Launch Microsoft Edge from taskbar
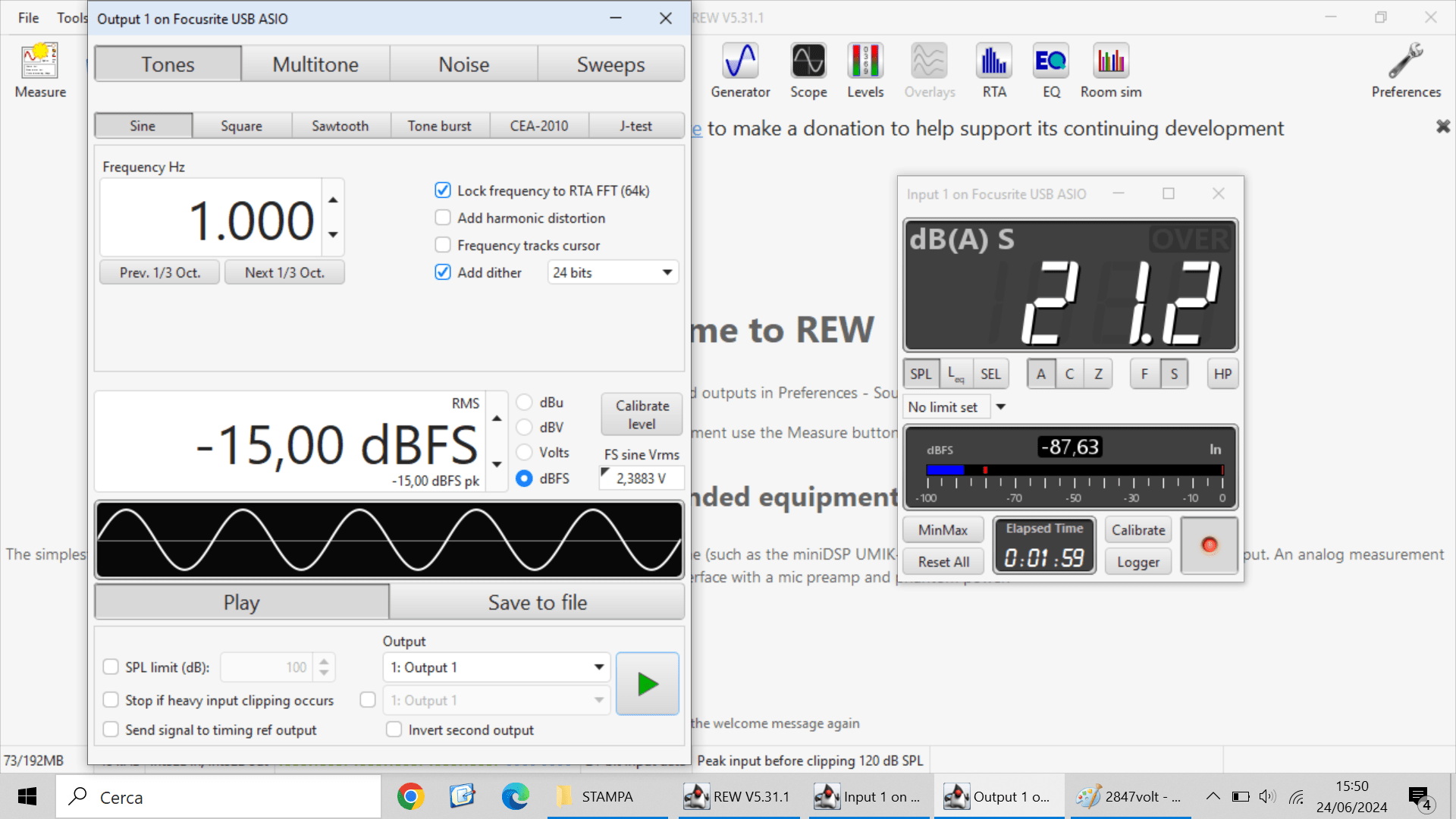 pyautogui.click(x=515, y=796)
